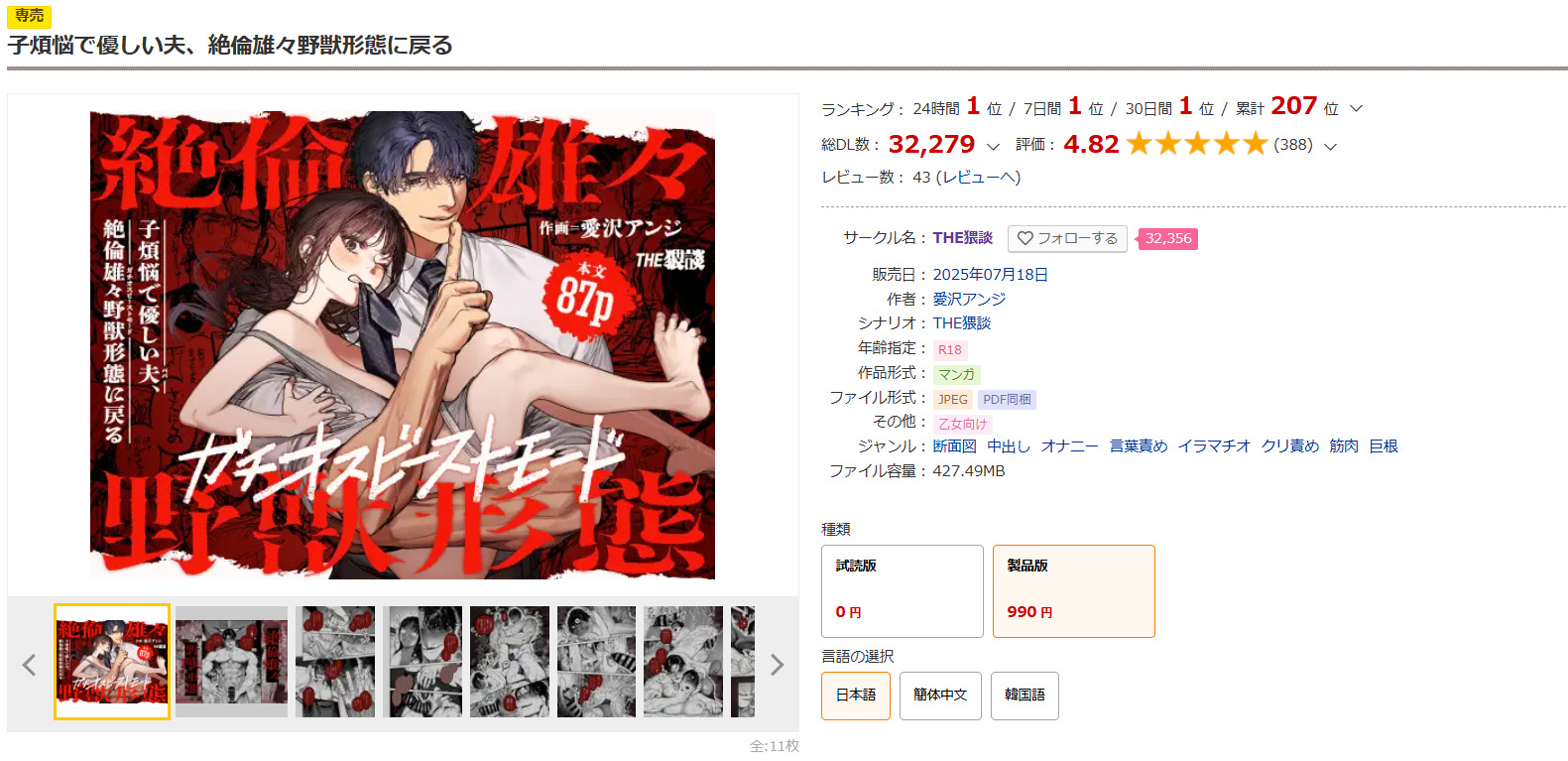
Task: Click the pink follower count 32,356 badge
Action: 1167,238
